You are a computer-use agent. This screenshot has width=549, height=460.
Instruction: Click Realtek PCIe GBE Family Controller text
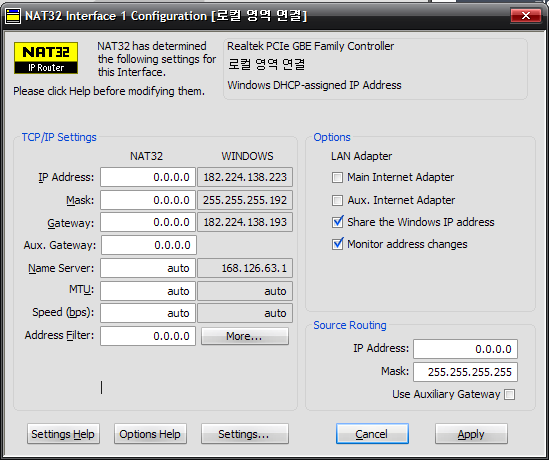(311, 46)
